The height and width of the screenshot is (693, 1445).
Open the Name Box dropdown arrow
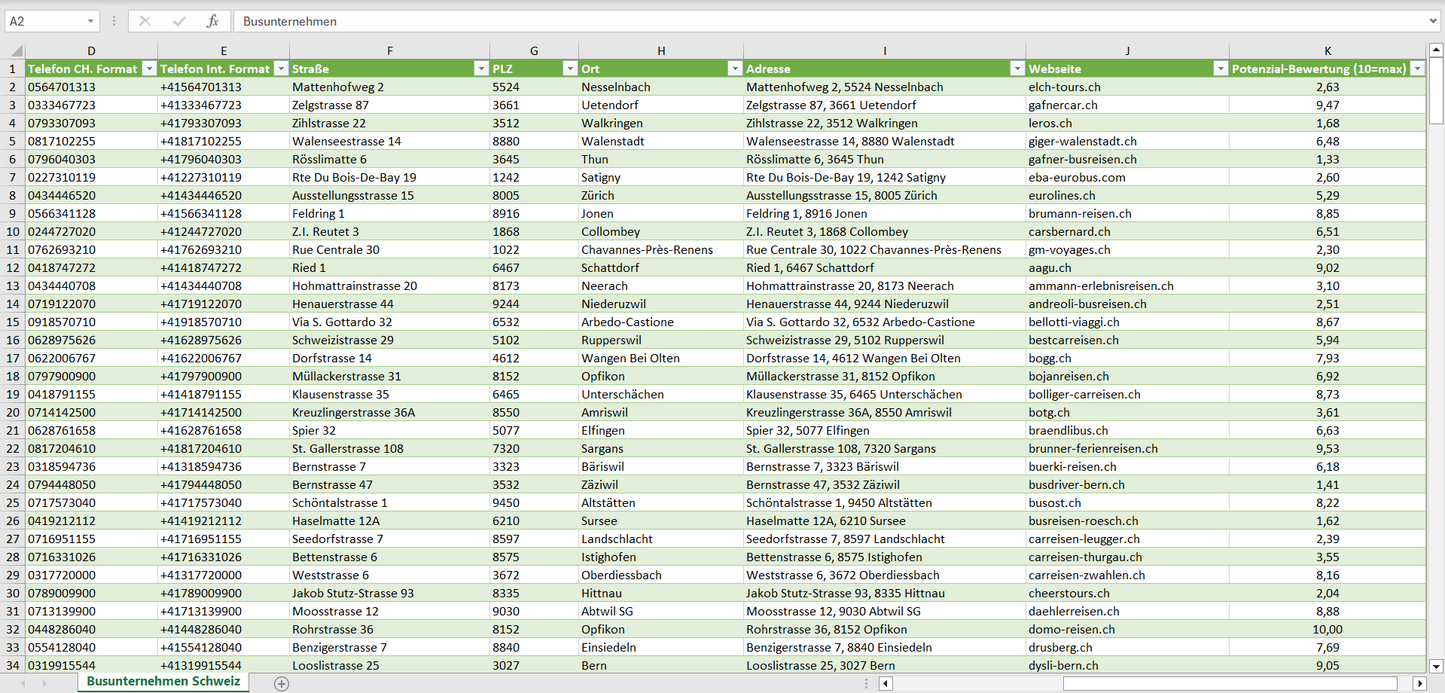pyautogui.click(x=90, y=21)
